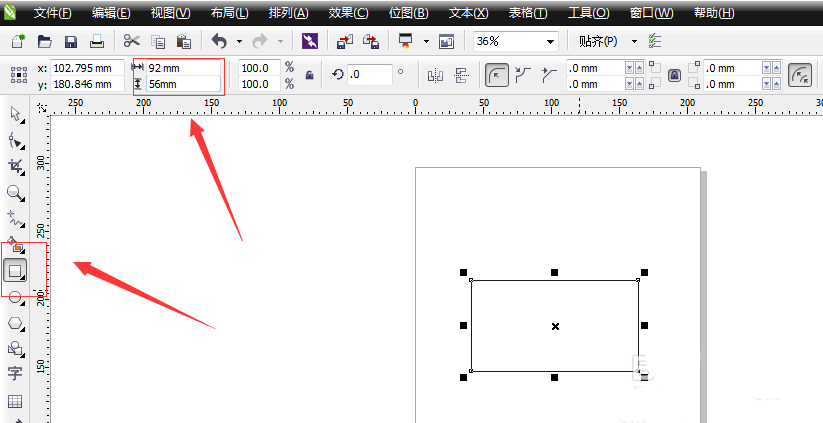823x423 pixels.
Task: Click the search content purple icon
Action: 310,41
